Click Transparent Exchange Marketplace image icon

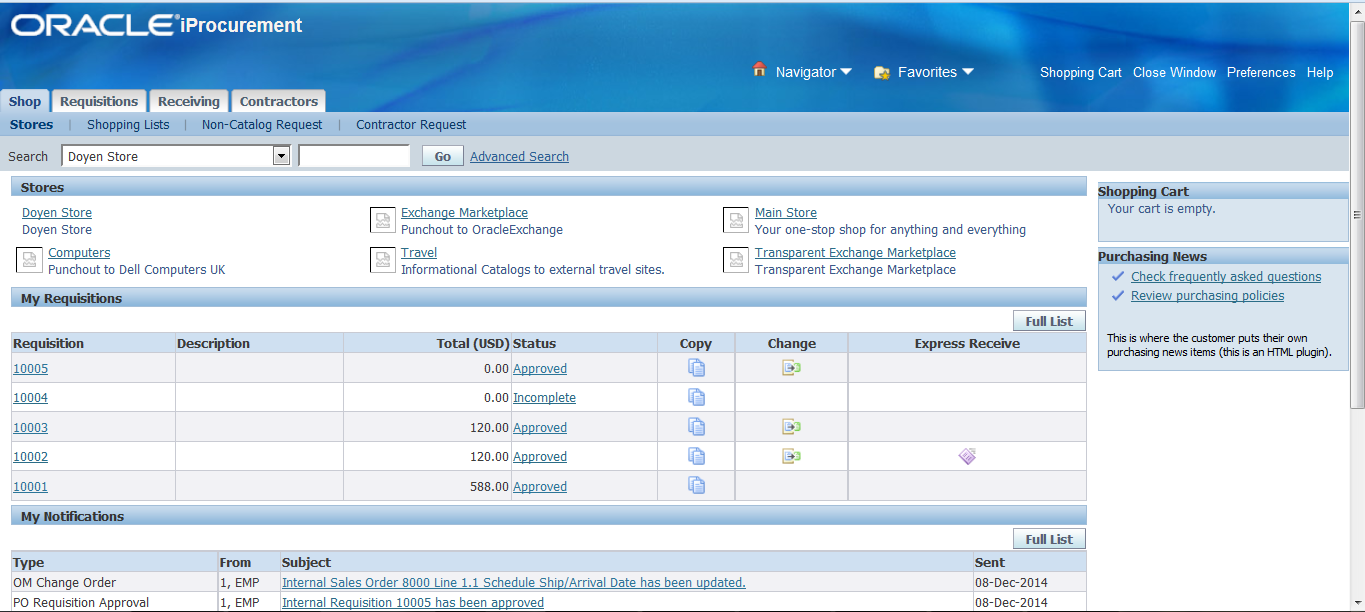(x=737, y=260)
